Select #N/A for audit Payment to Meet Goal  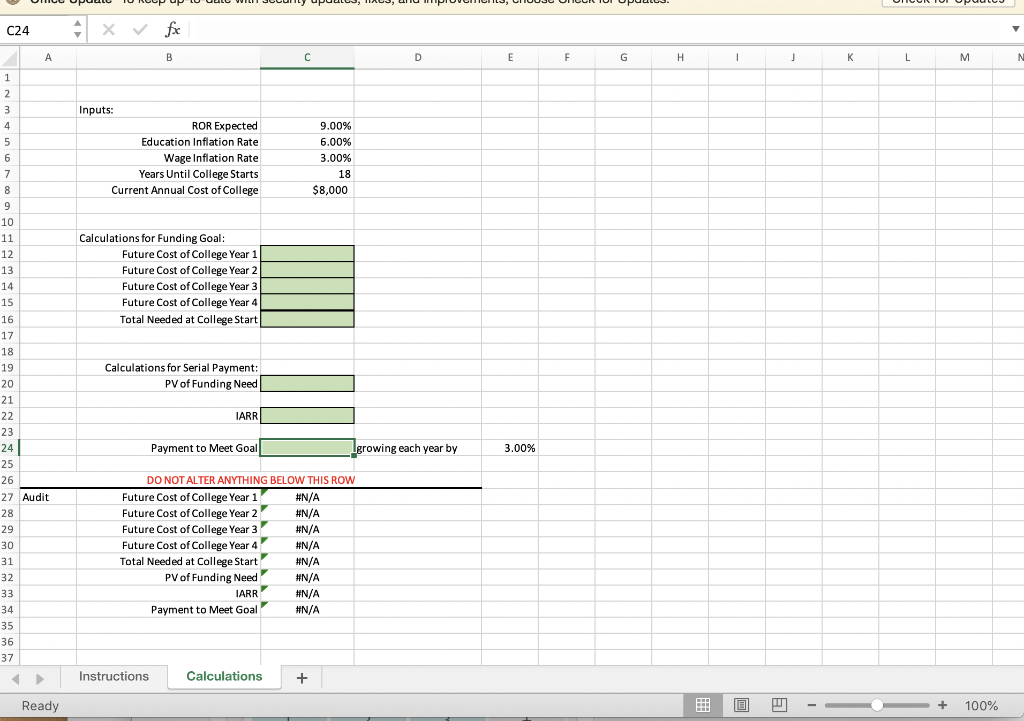point(307,609)
